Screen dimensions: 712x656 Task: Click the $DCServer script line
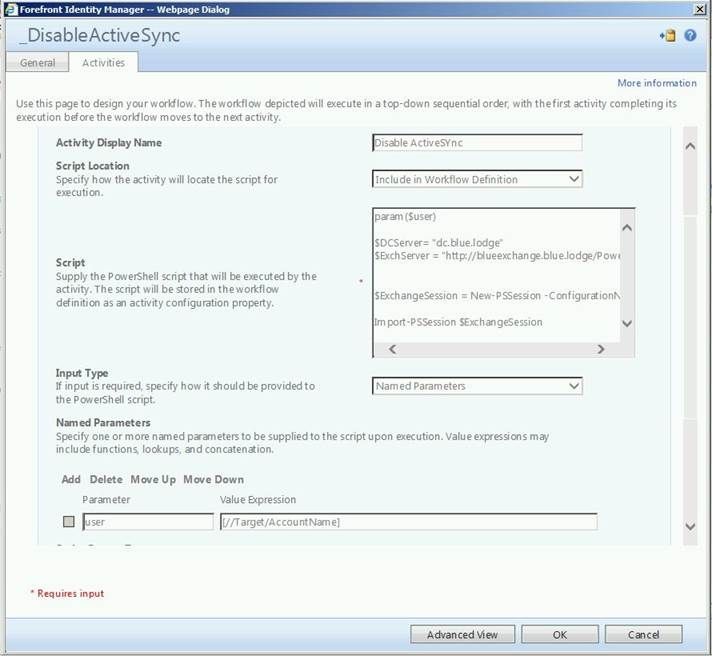[439, 243]
